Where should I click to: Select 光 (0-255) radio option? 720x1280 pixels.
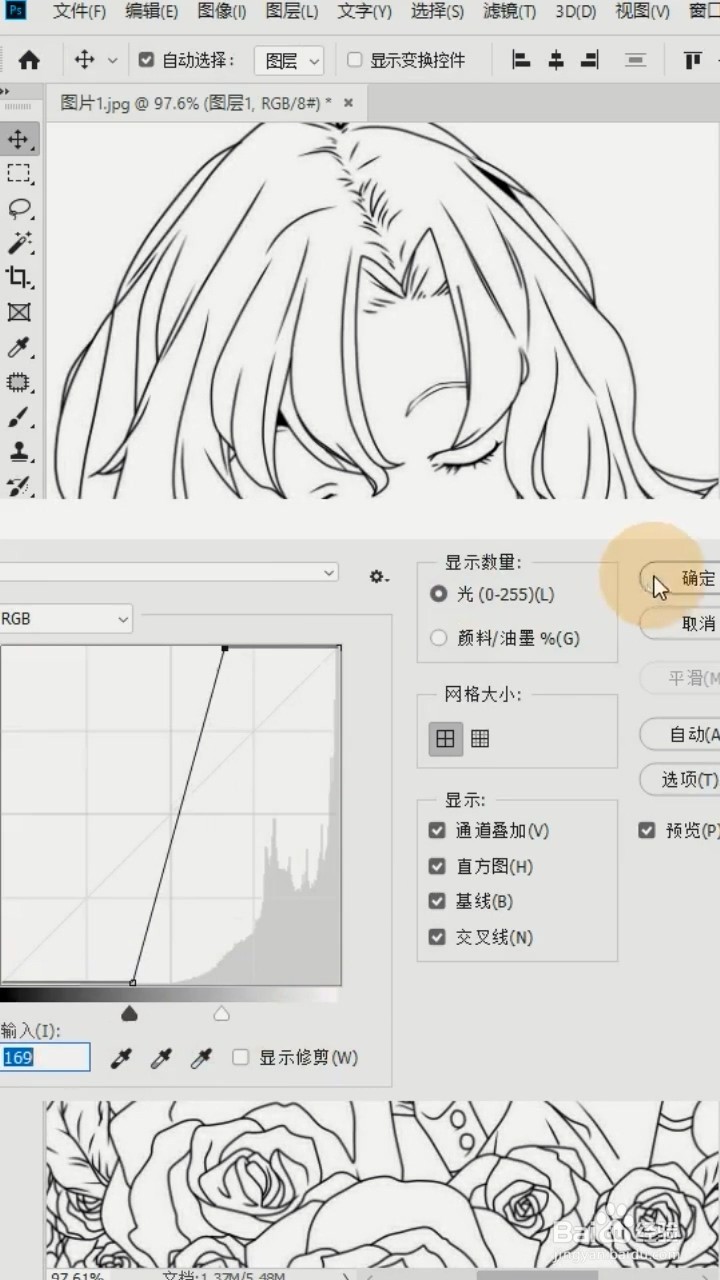[x=438, y=594]
